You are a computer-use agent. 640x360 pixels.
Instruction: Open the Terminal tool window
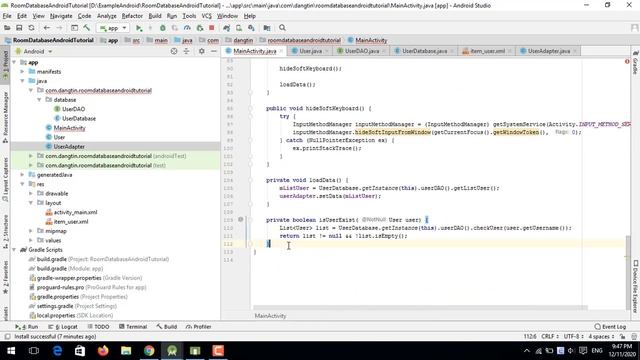(x=133, y=327)
